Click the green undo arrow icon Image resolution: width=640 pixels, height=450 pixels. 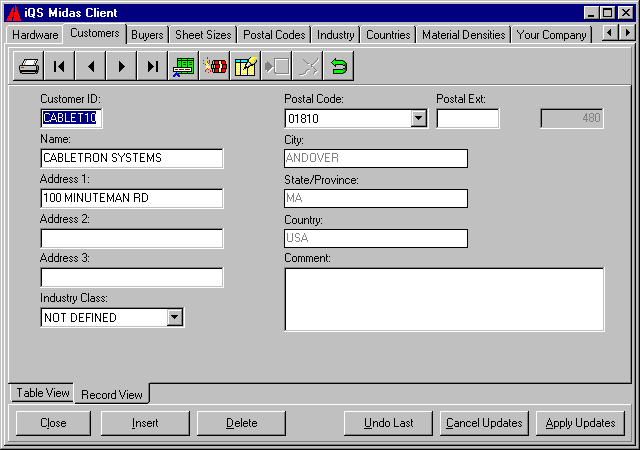coord(338,66)
